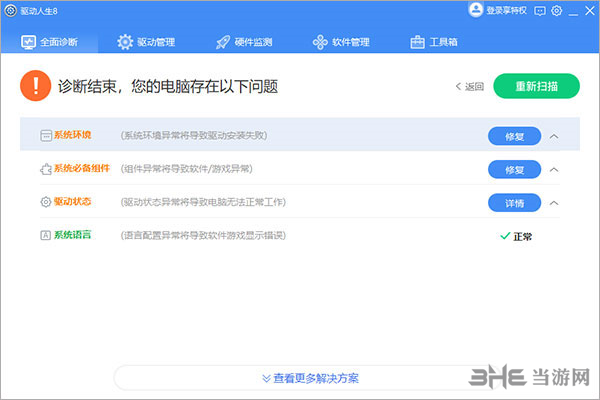
Task: Click the 驱动状态异常将导致电脑无法正常工作 description
Action: point(203,202)
